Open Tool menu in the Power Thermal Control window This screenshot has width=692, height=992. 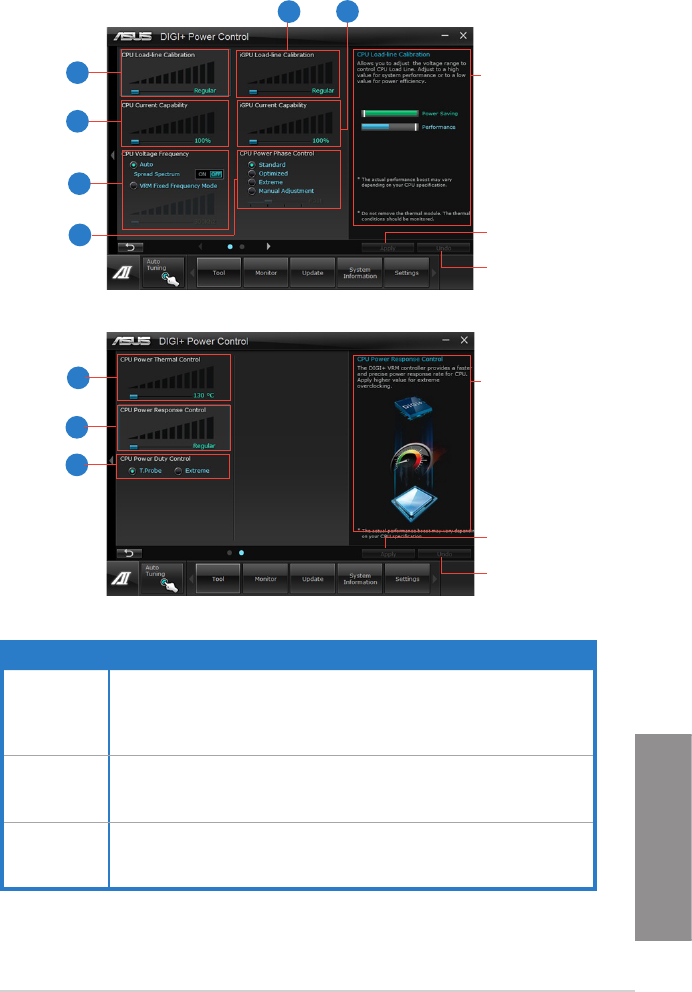tap(218, 579)
